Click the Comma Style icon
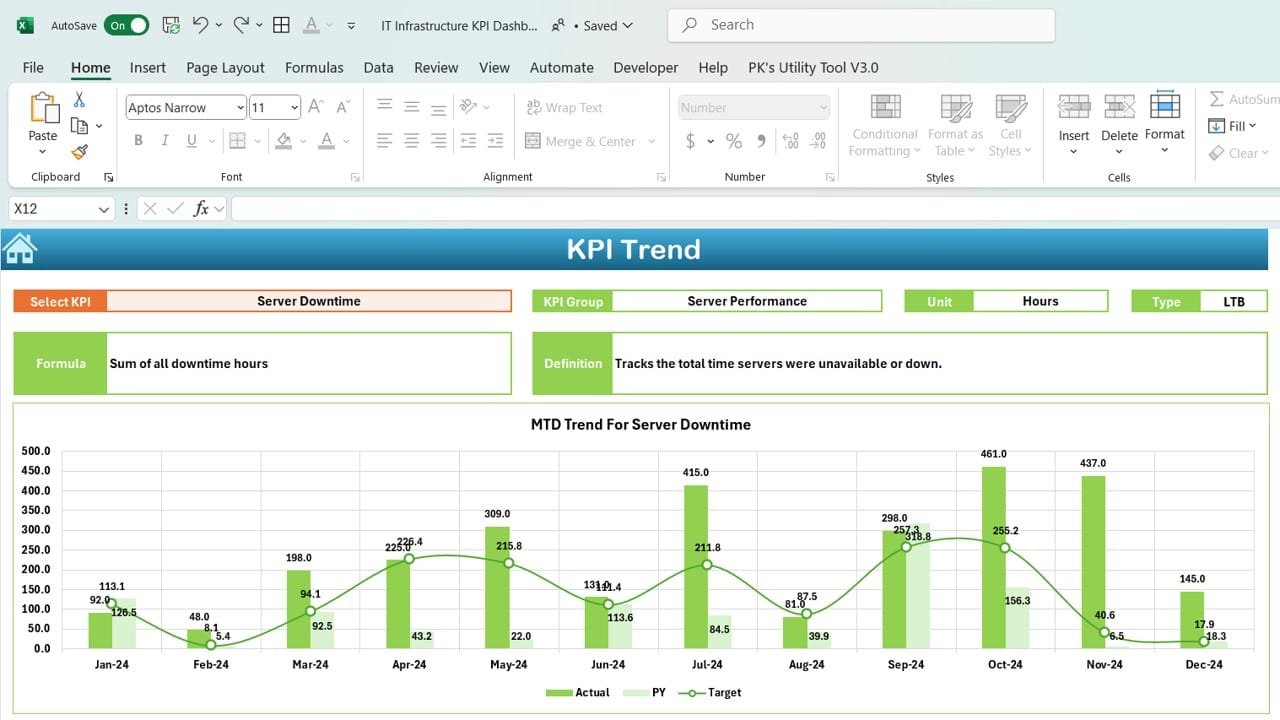The image size is (1280, 720). 760,141
